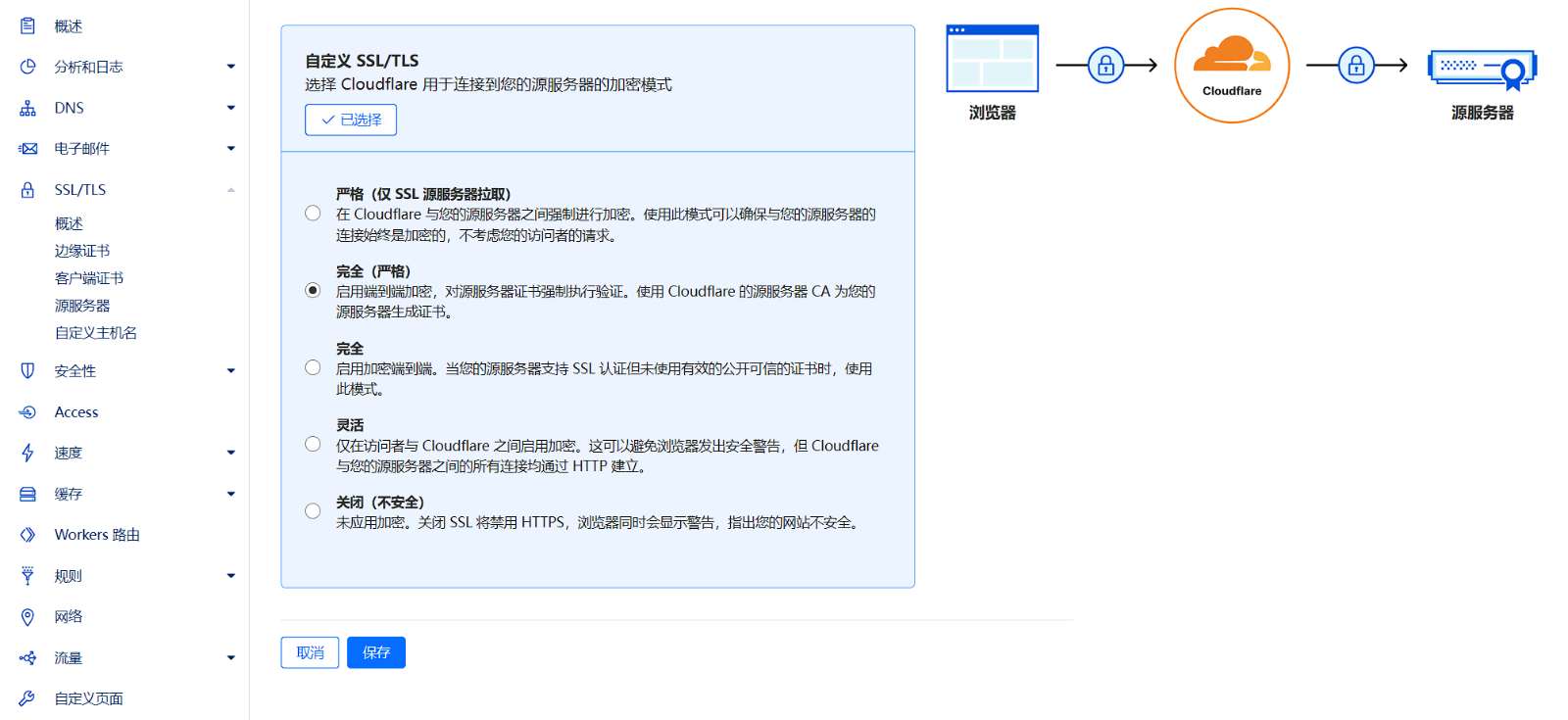The width and height of the screenshot is (1568, 720).
Task: Expand the 速度 submenu arrow
Action: (x=231, y=453)
